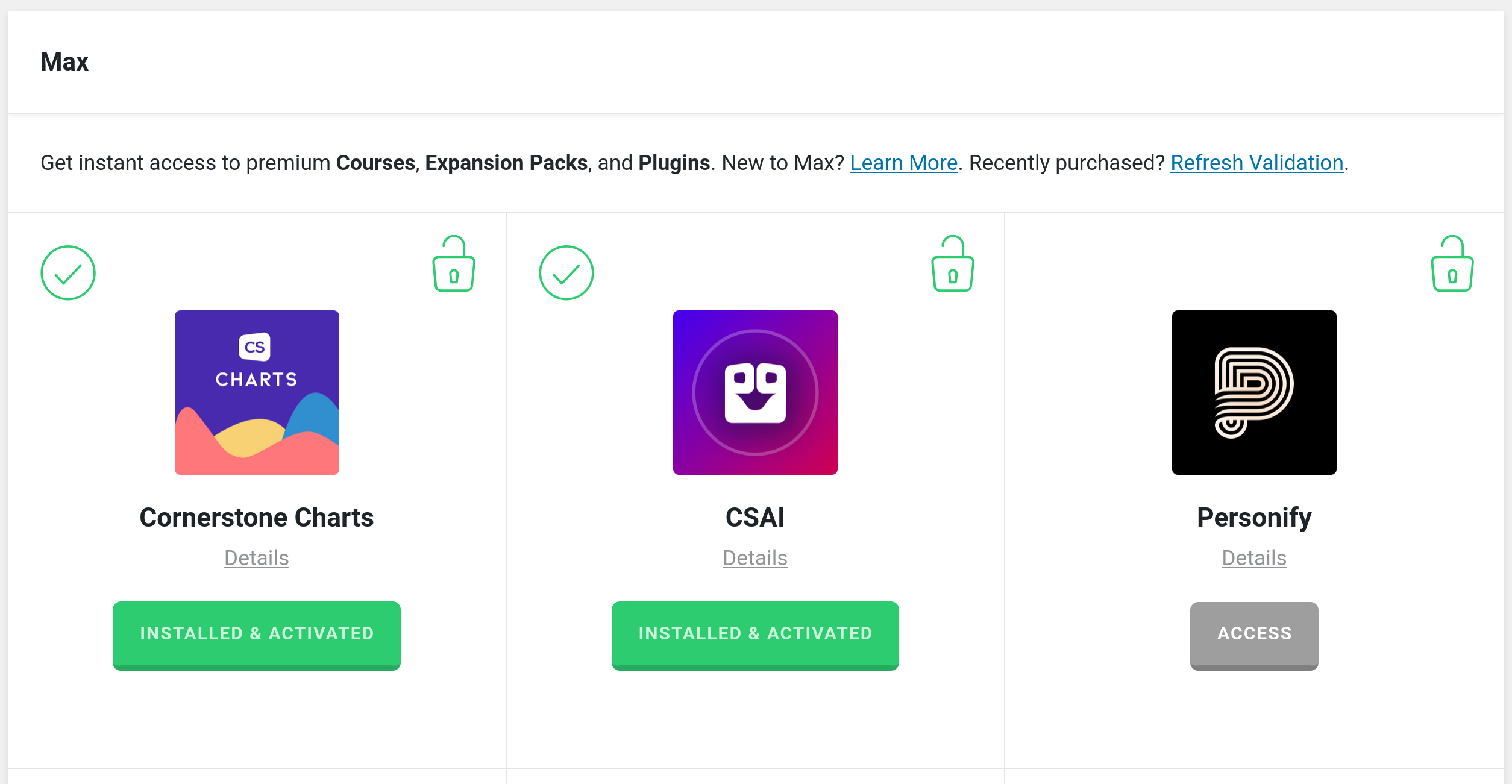Click the Personify black logo image
Screen dimensions: 1512x784
click(1254, 392)
